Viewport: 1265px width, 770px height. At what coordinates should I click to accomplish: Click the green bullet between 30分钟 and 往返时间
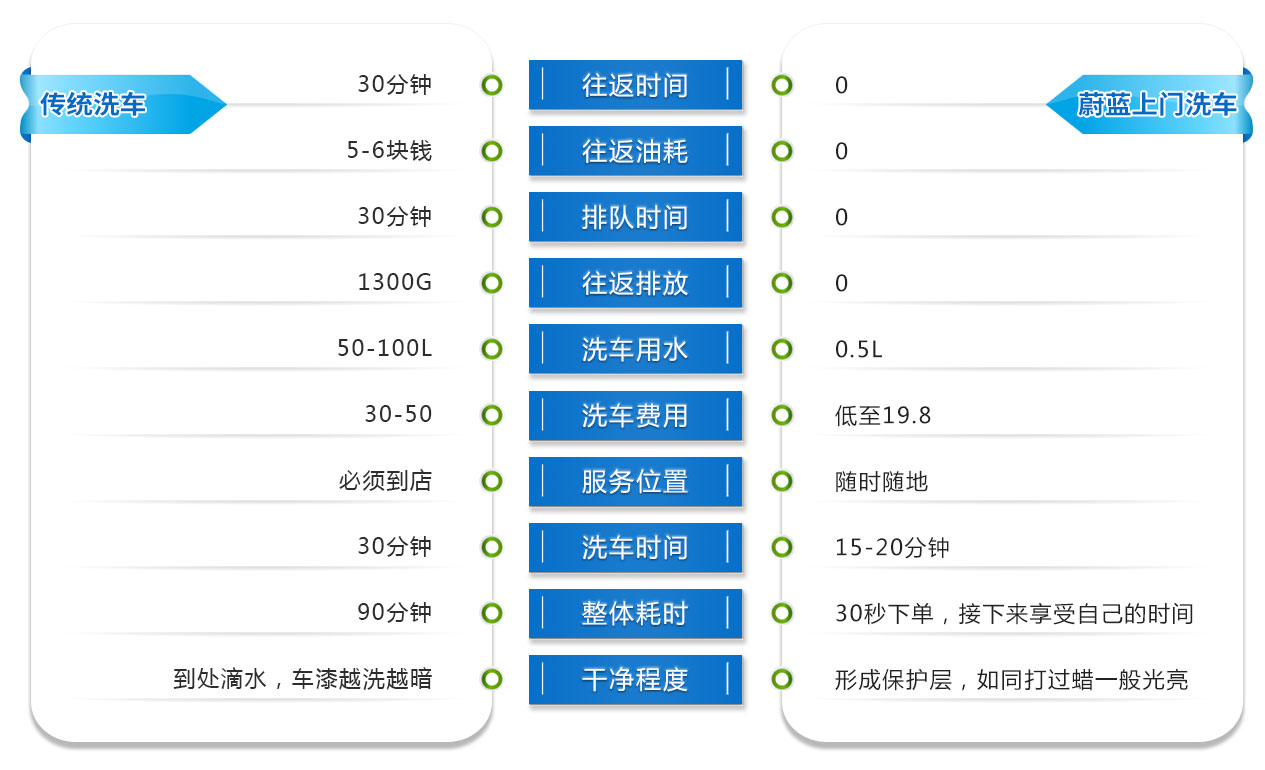[x=491, y=85]
